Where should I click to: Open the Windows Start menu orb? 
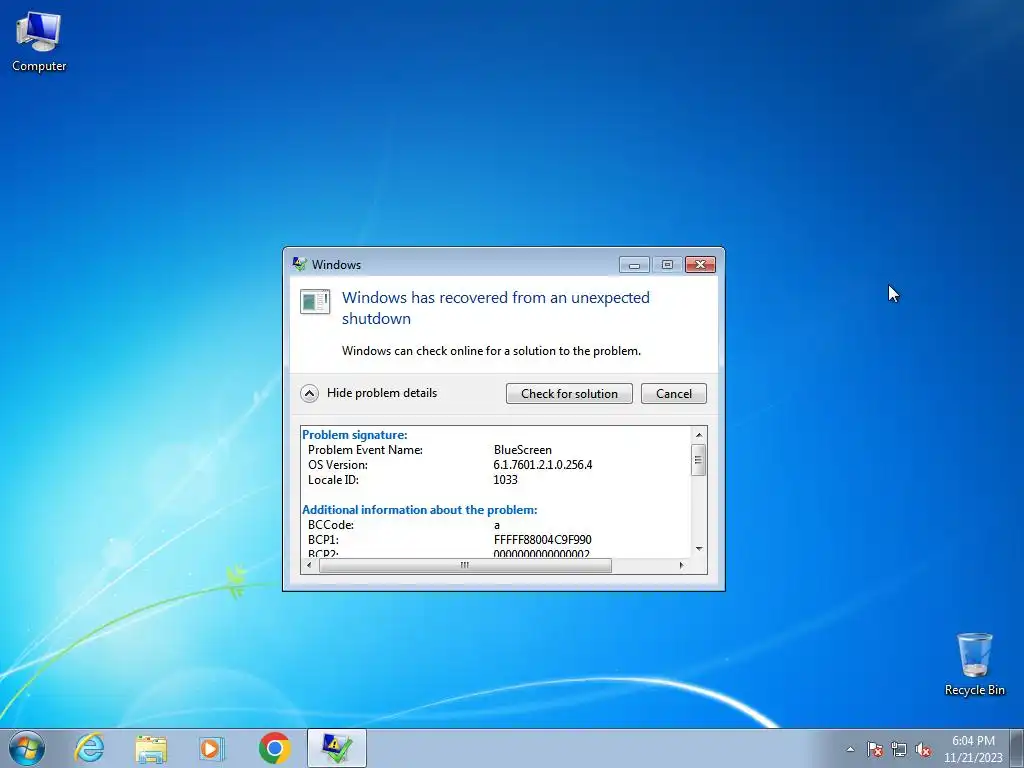click(x=27, y=748)
